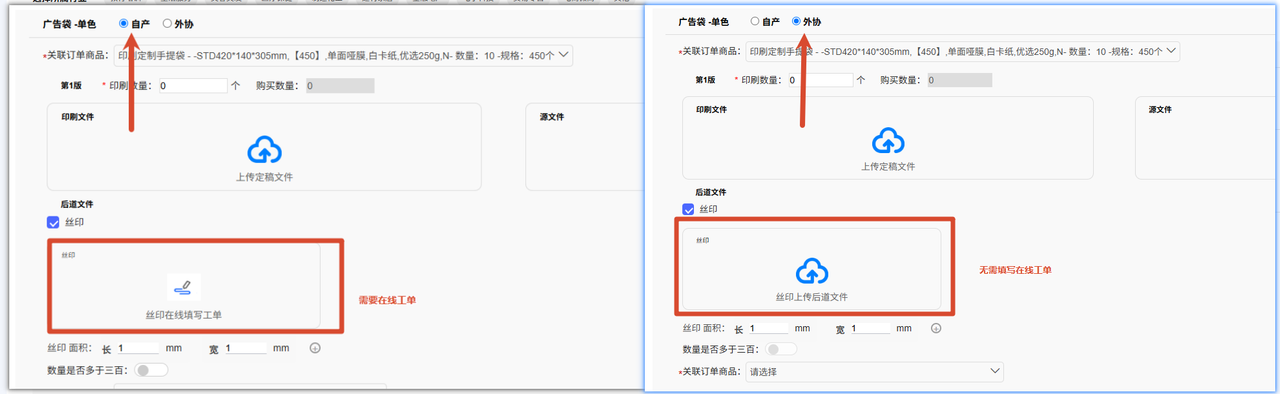Click the 长 input field in the right panel

(x=768, y=328)
